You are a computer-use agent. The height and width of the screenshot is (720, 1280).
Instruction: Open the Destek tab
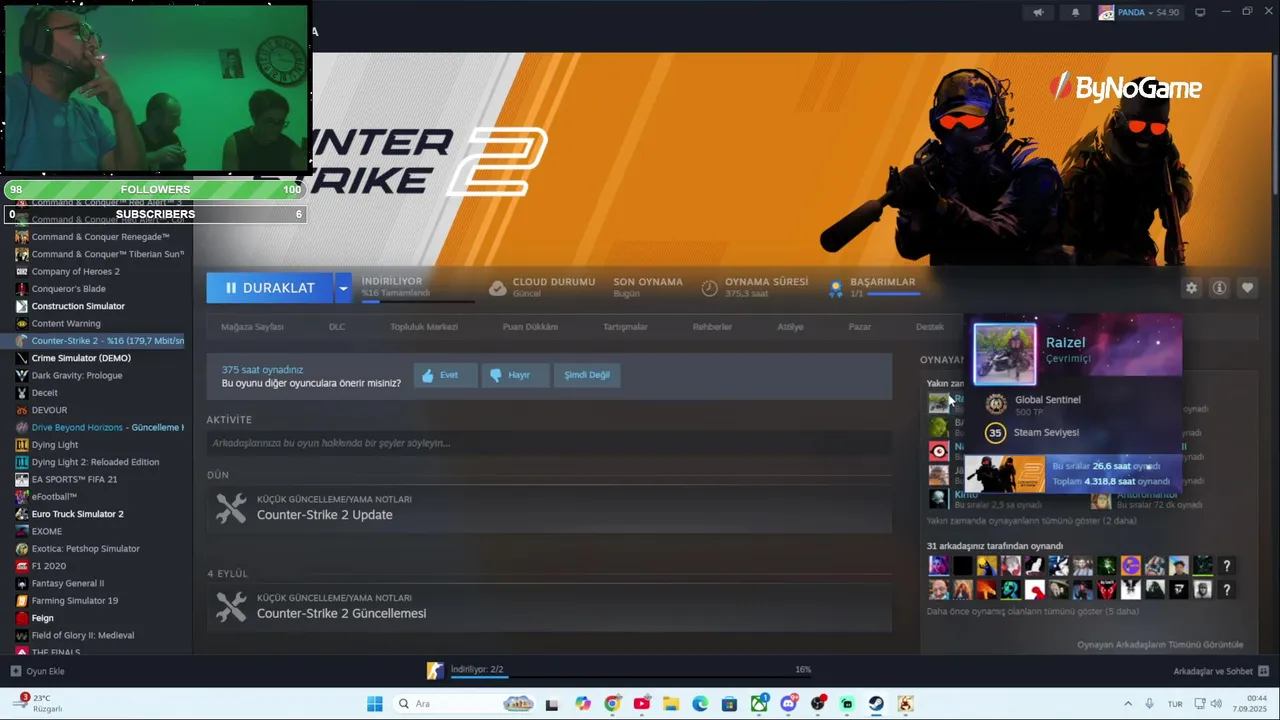click(x=930, y=327)
